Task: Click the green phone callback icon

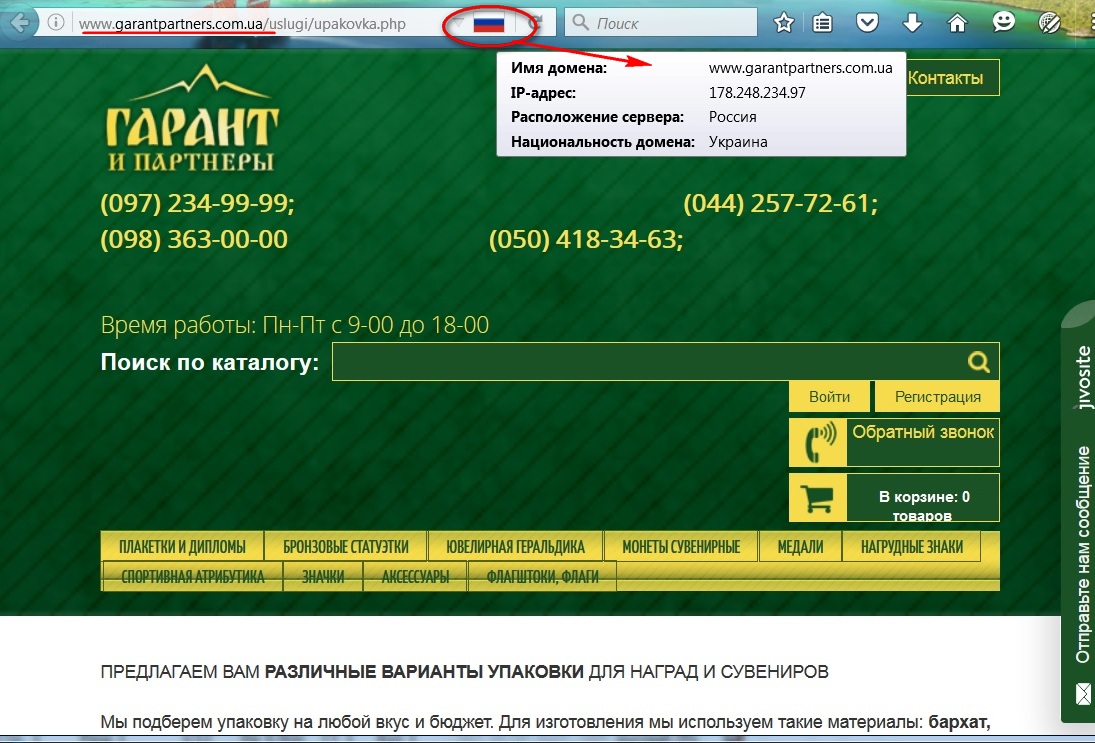Action: click(x=818, y=442)
